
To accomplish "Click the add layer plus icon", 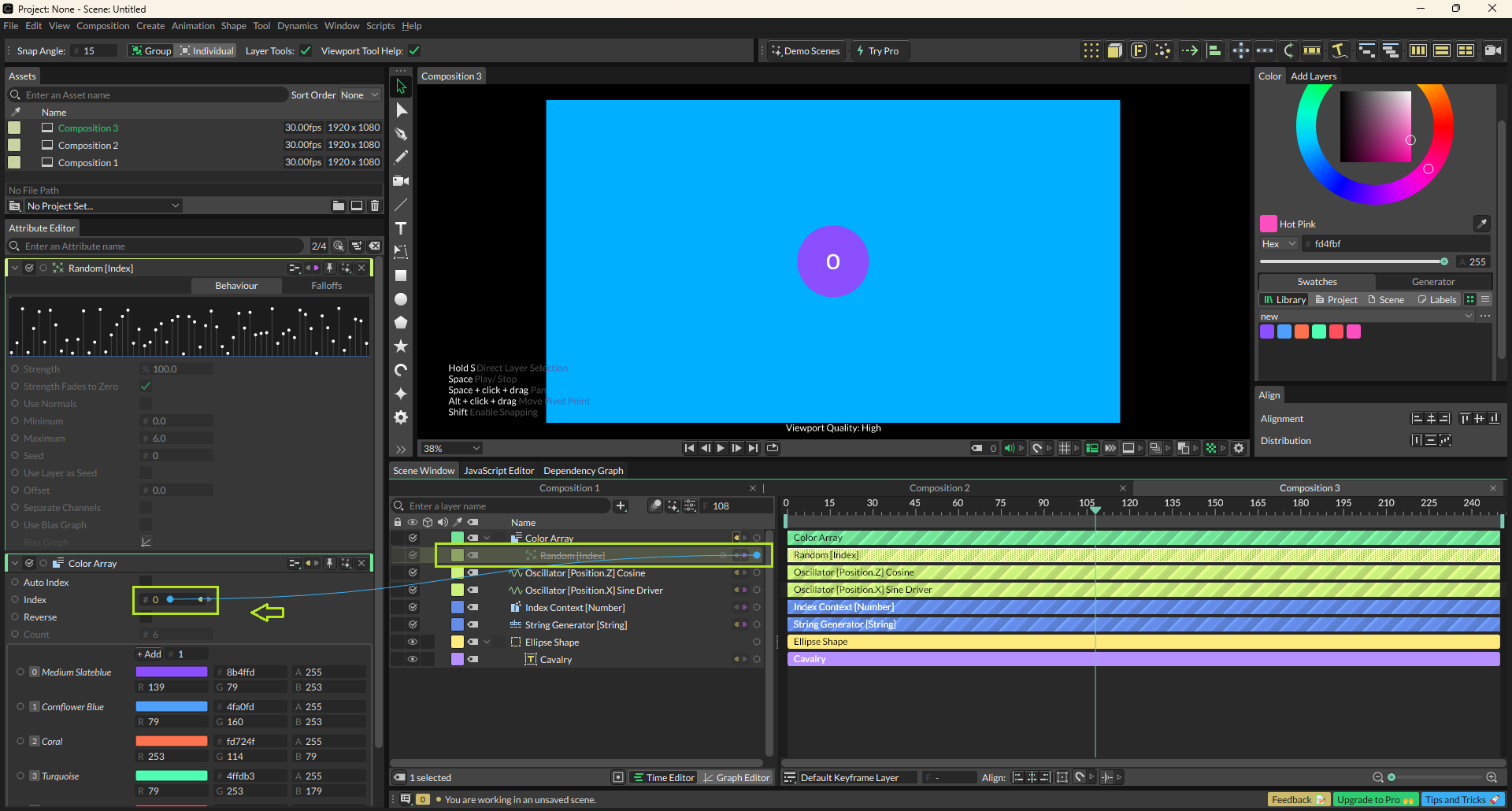I will pos(621,505).
